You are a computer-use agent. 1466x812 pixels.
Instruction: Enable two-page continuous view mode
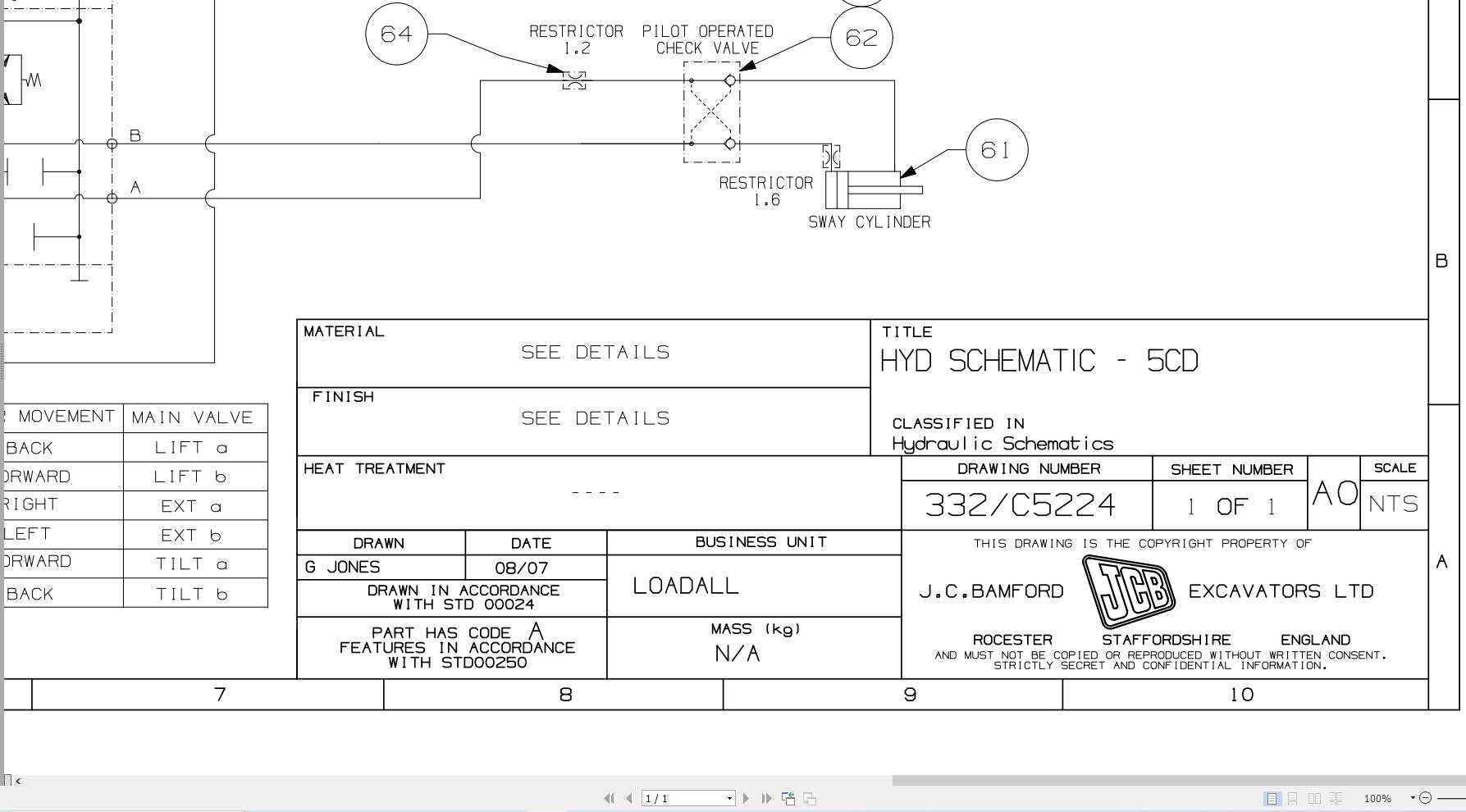(1335, 798)
